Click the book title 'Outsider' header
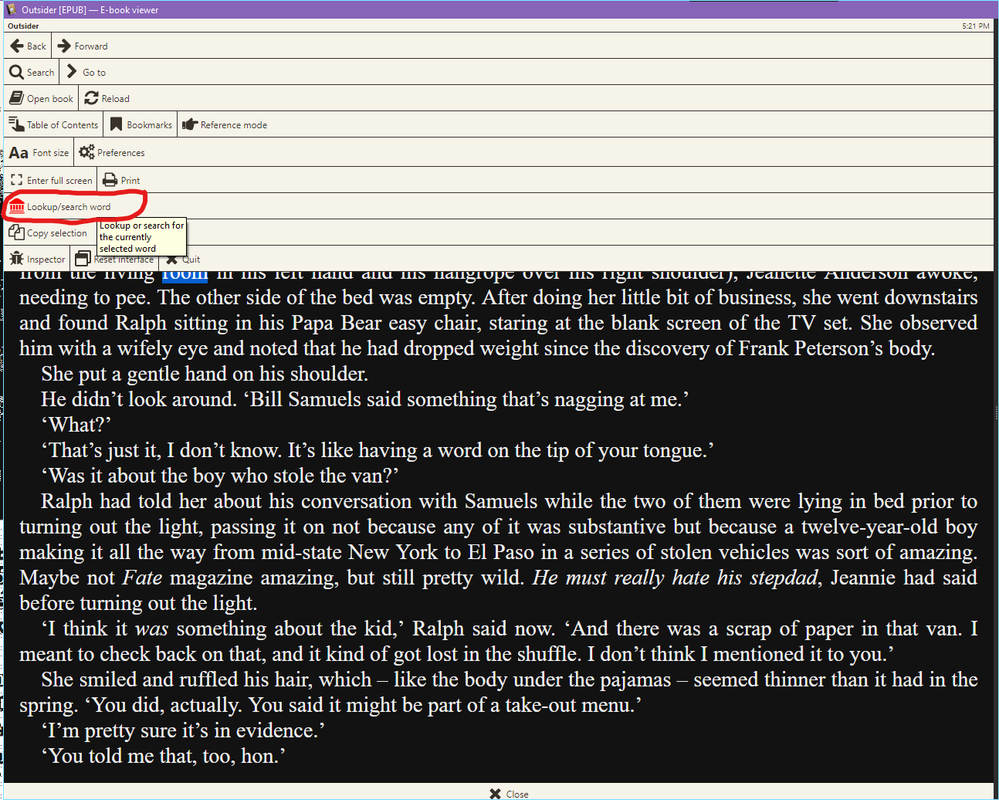 tap(23, 26)
